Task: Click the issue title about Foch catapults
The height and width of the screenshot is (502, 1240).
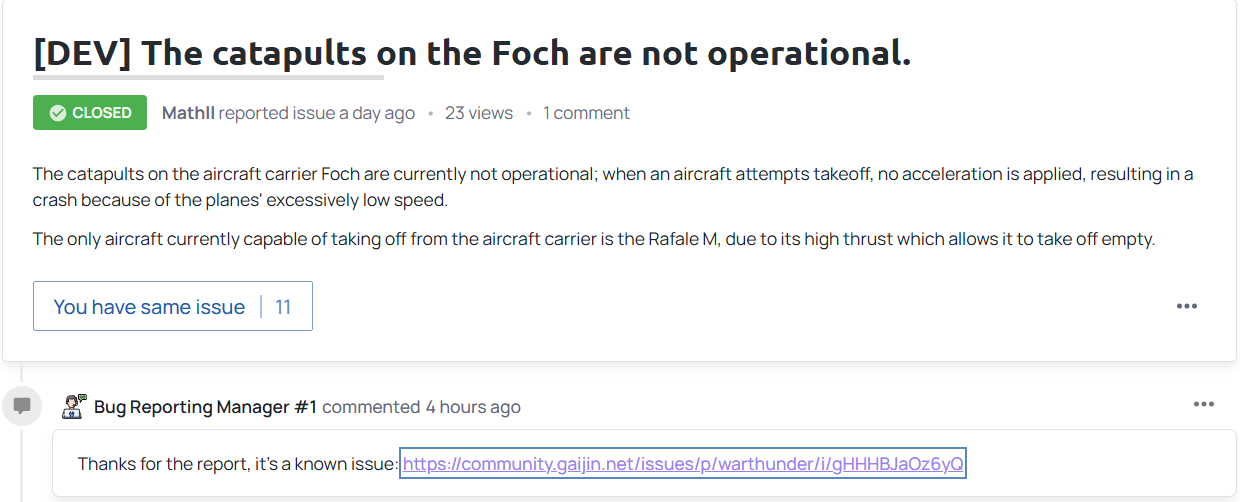Action: click(x=472, y=54)
